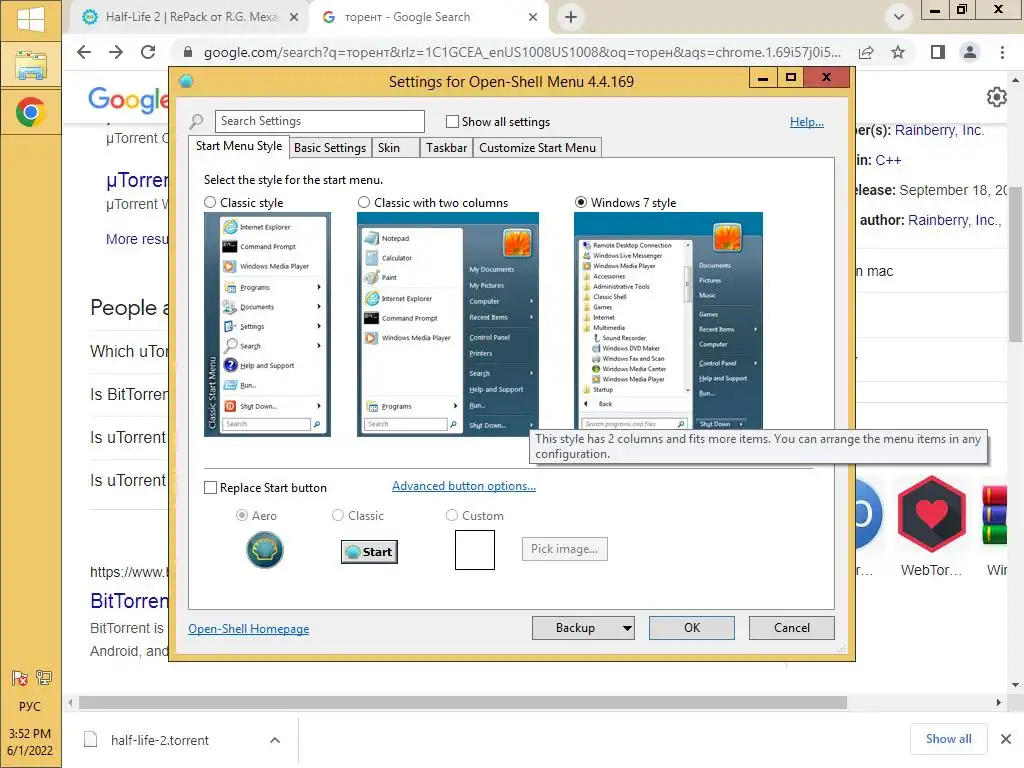
Task: Open the Help link
Action: [807, 121]
